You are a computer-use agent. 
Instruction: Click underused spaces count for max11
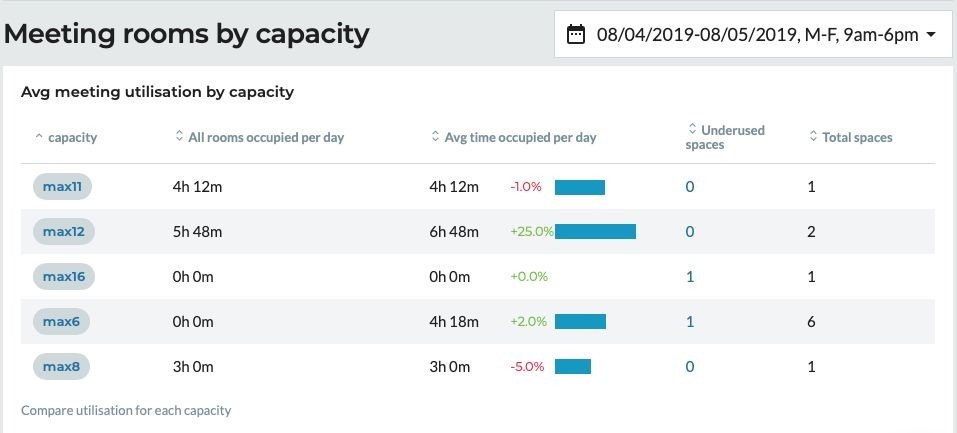pyautogui.click(x=690, y=187)
